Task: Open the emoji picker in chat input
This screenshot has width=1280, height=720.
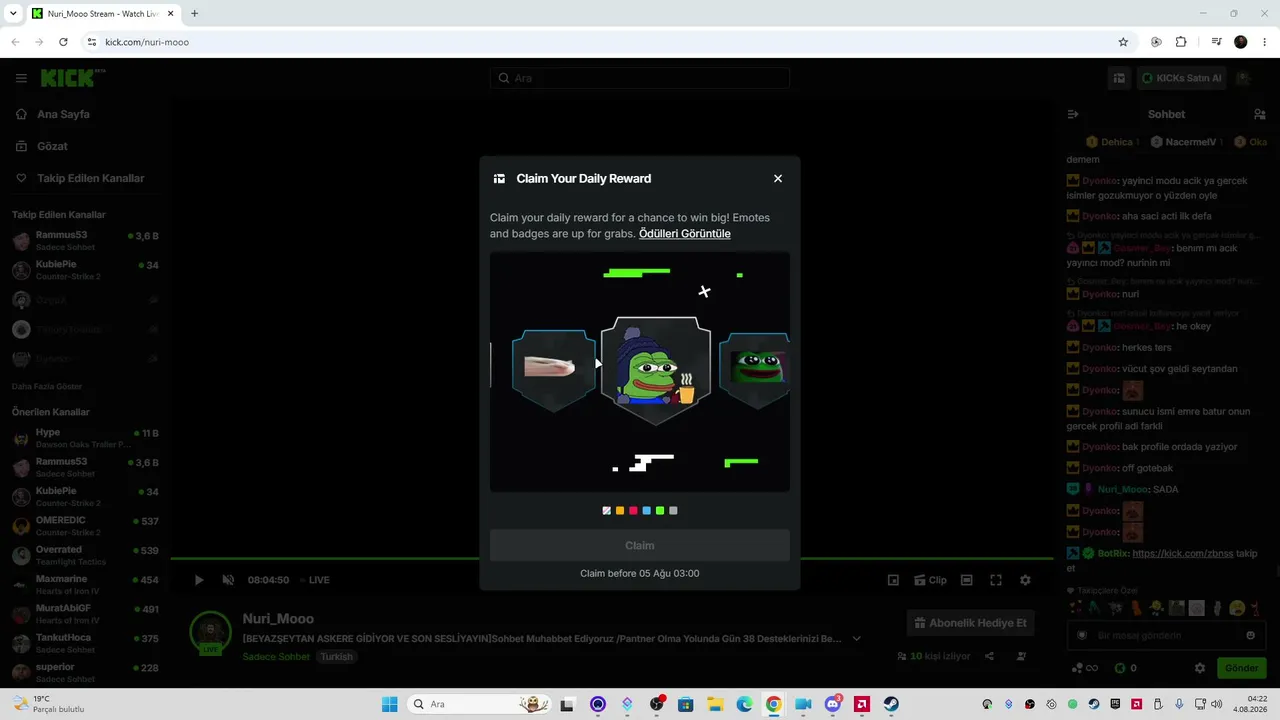Action: (1250, 635)
